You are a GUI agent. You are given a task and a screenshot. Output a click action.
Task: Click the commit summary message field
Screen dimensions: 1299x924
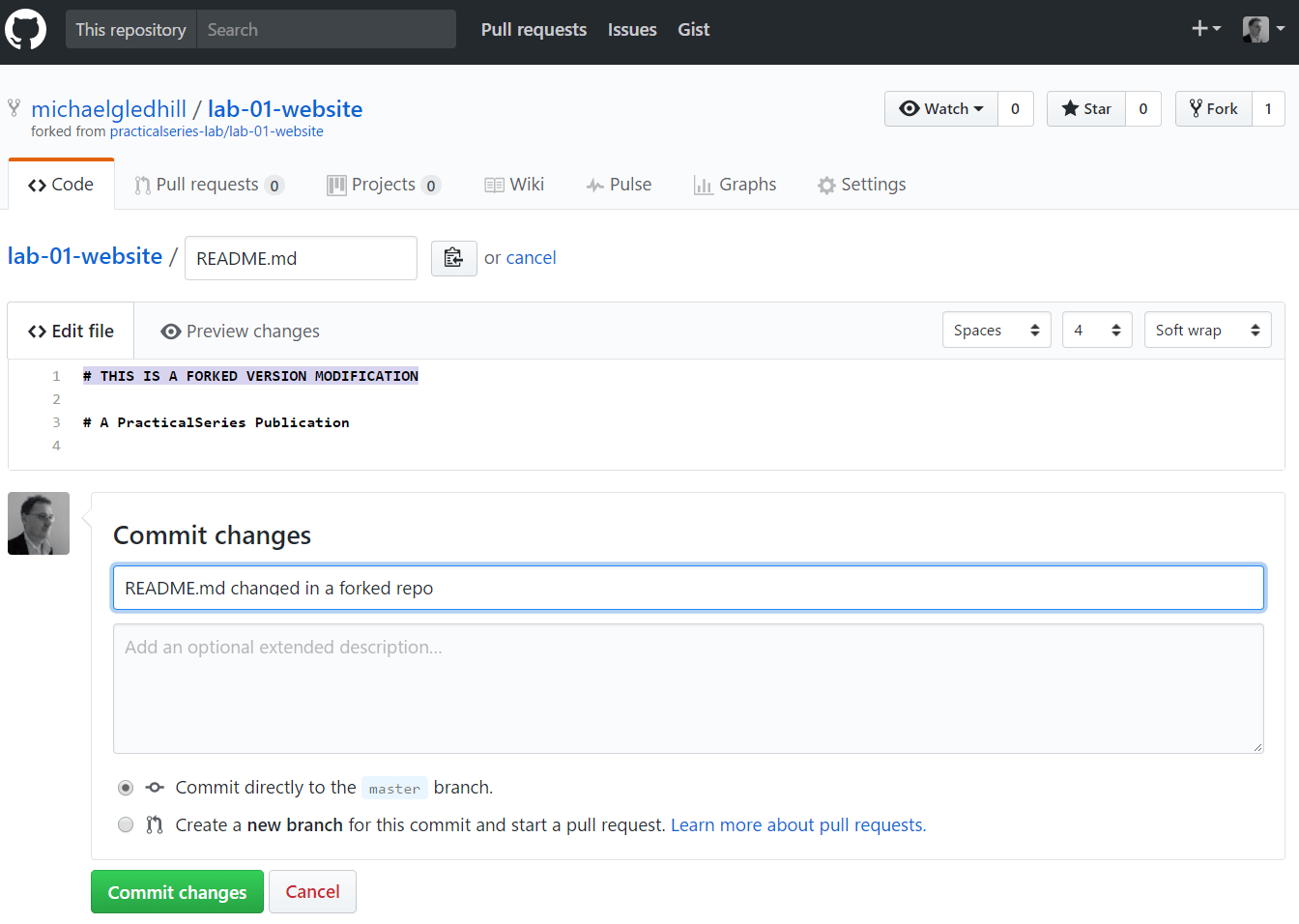tap(688, 588)
